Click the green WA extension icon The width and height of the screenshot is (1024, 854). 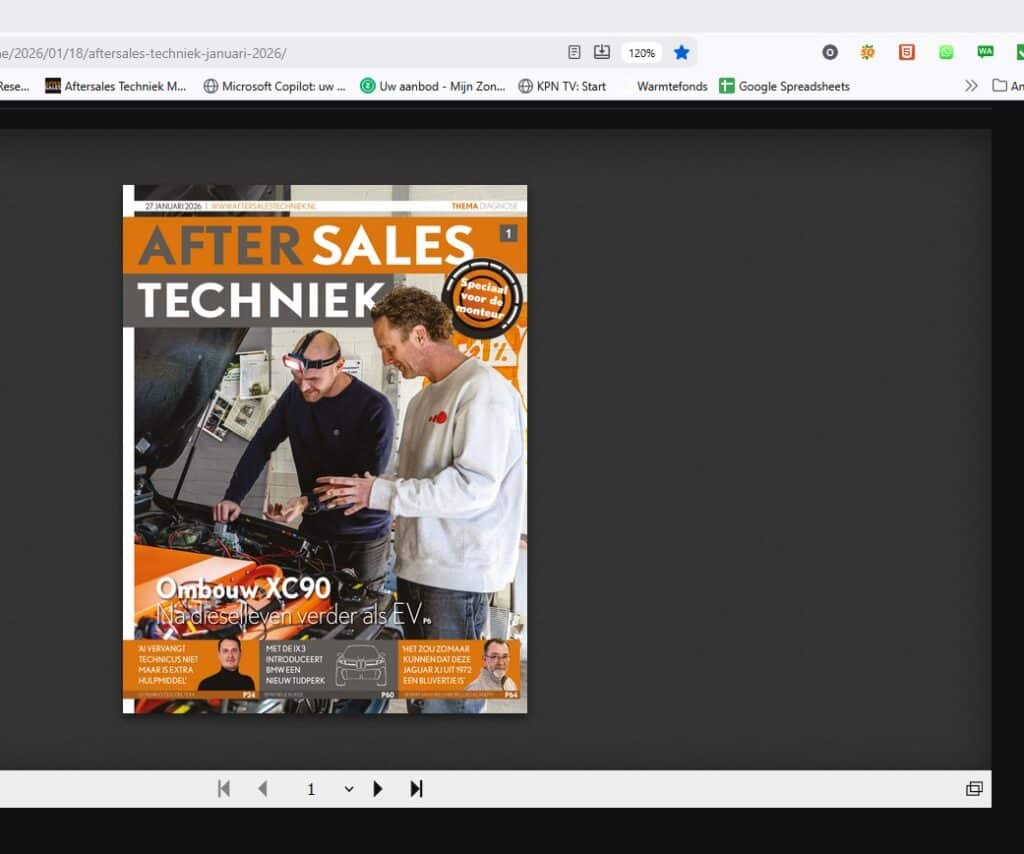pyautogui.click(x=985, y=52)
